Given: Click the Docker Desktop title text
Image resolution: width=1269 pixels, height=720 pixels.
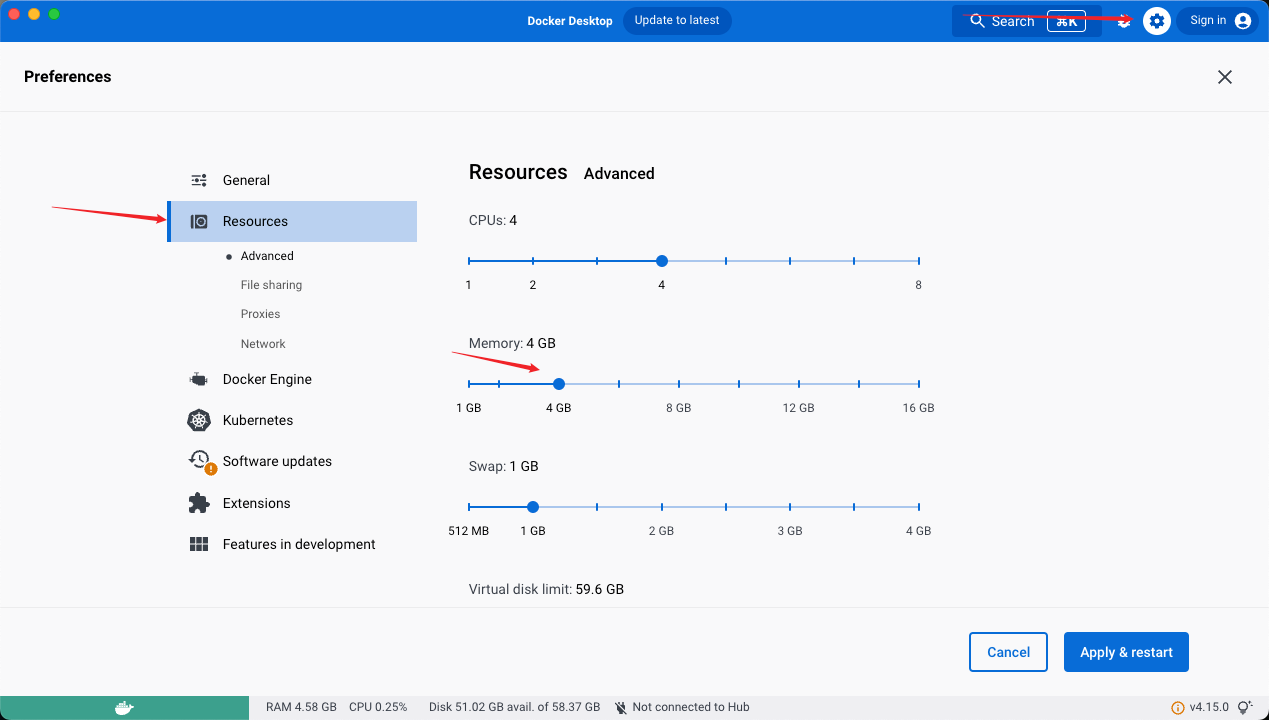Looking at the screenshot, I should click(570, 21).
